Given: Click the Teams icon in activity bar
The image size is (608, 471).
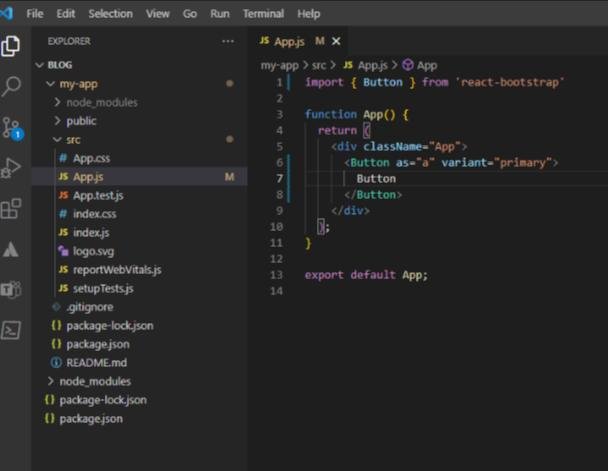Looking at the screenshot, I should [x=11, y=289].
